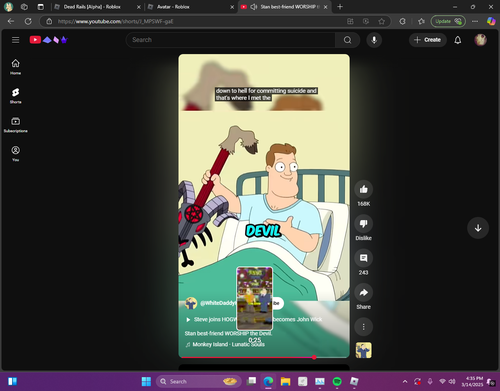The width and height of the screenshot is (500, 391).
Task: Click the YouTube logo
Action: coord(49,40)
